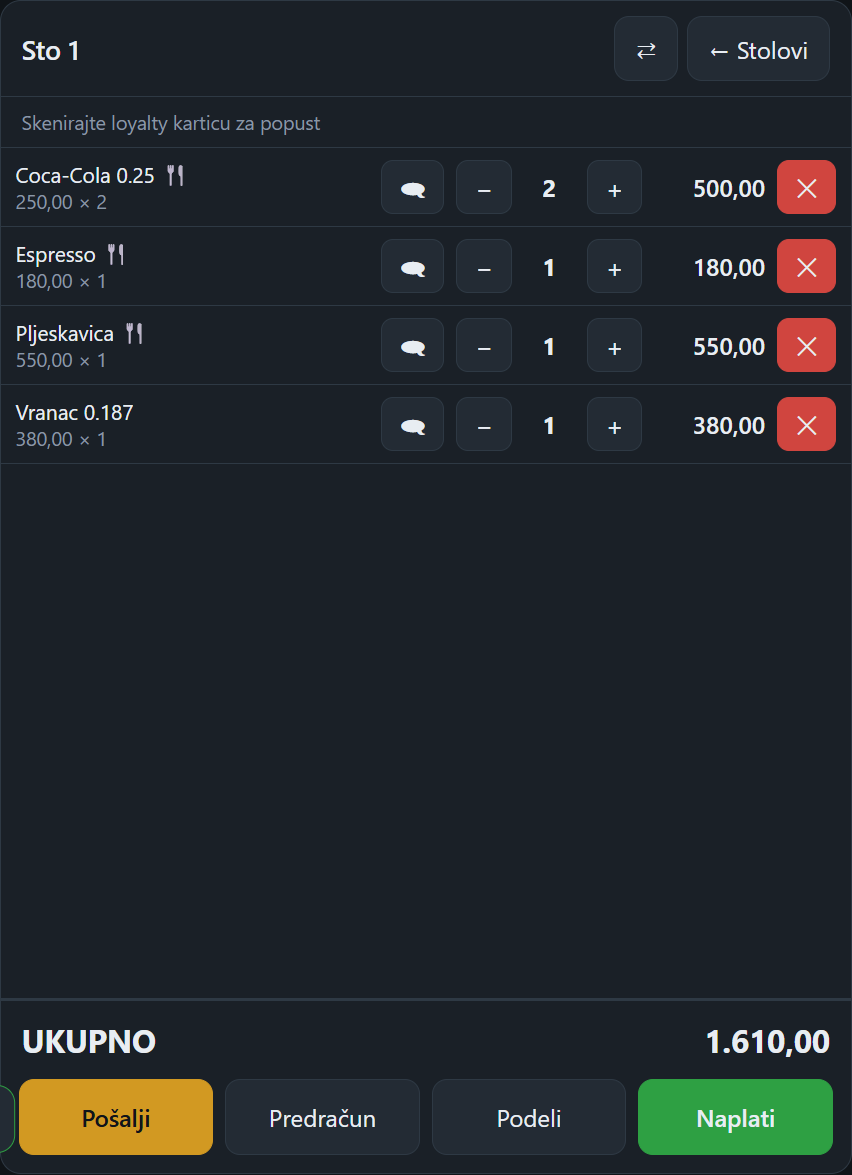Add a comment to the Espresso item
Screen dimensions: 852x1175
(x=412, y=266)
